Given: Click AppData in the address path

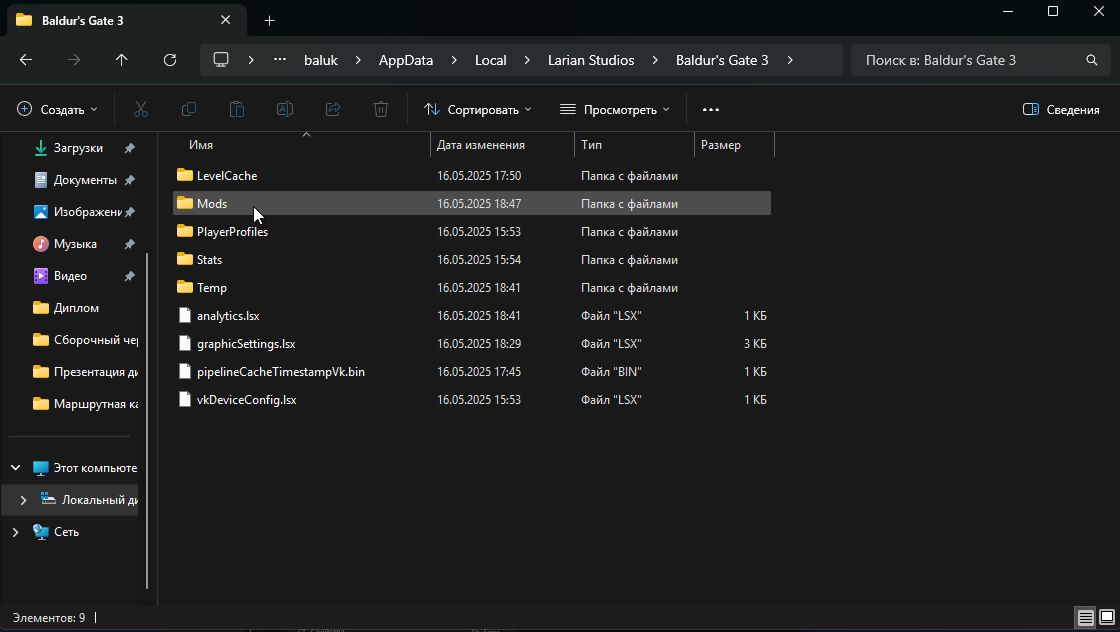Looking at the screenshot, I should [x=406, y=60].
